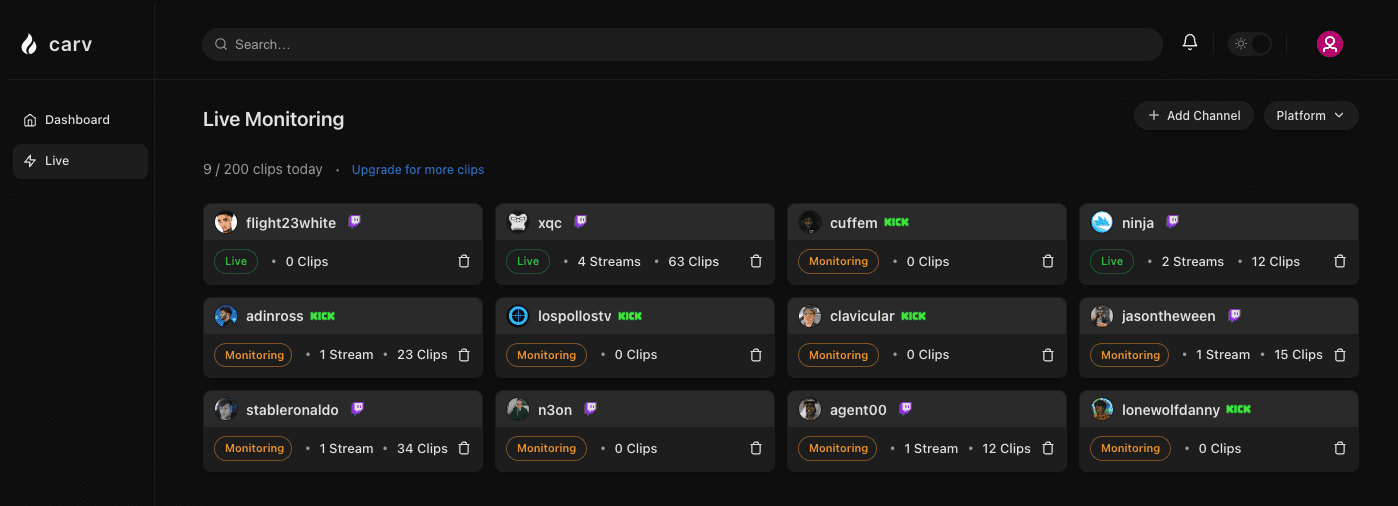Click xqc profile avatar thumbnail

click(518, 222)
